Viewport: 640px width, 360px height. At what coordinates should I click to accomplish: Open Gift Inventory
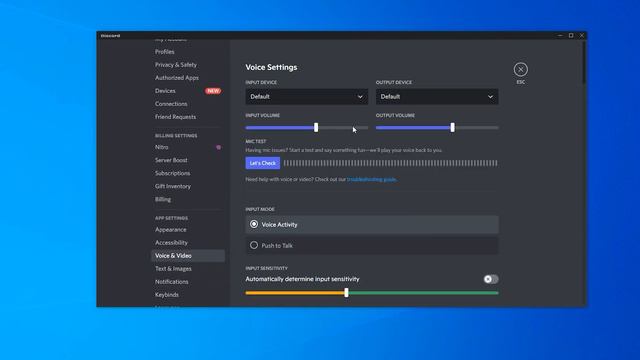(x=173, y=187)
